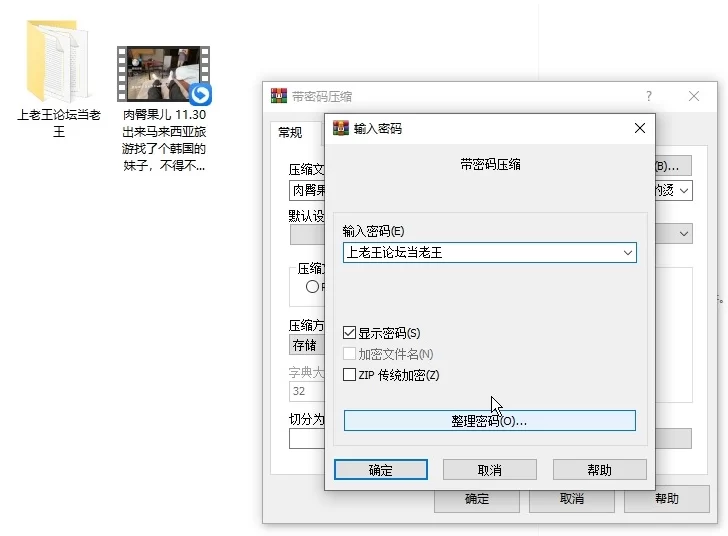The image size is (728, 536).
Task: Click the 整理密码(O)... button
Action: pos(490,421)
